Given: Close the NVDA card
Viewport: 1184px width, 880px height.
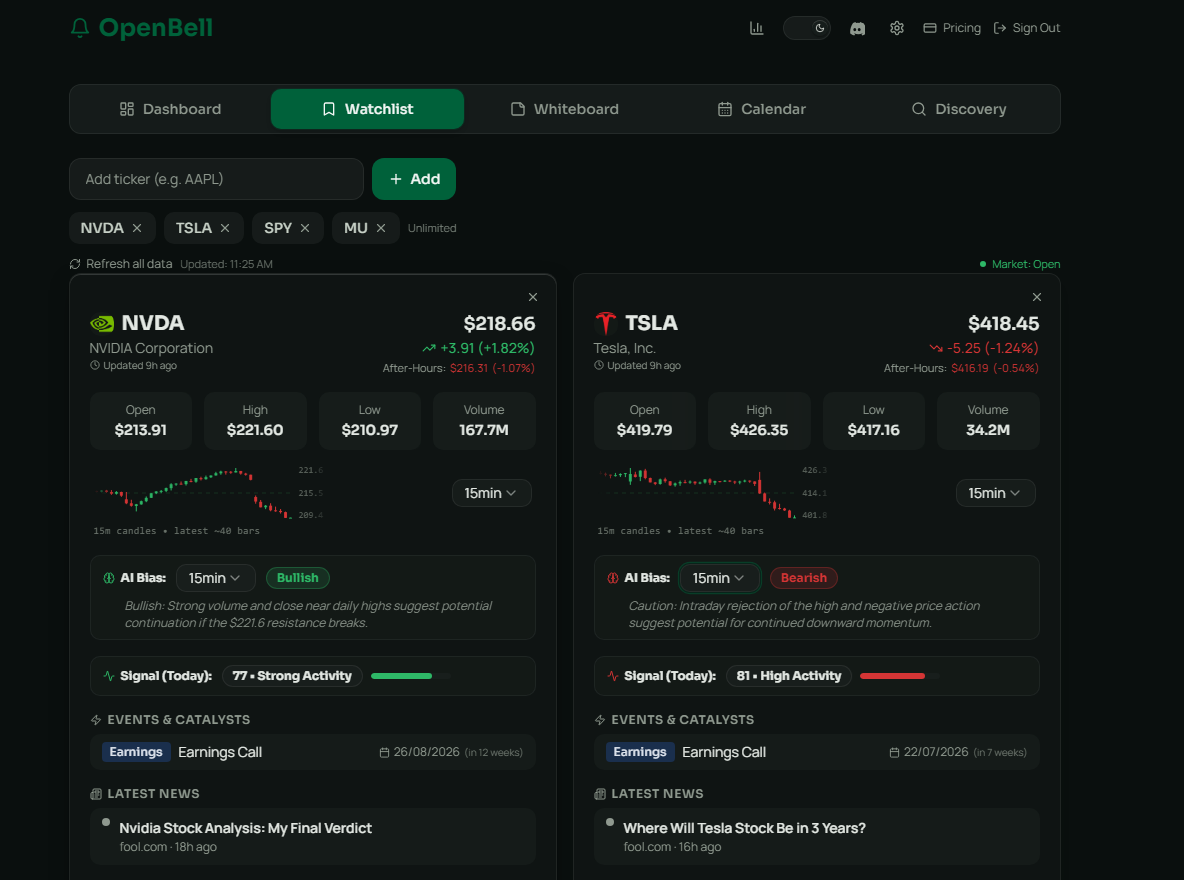Looking at the screenshot, I should pyautogui.click(x=533, y=297).
